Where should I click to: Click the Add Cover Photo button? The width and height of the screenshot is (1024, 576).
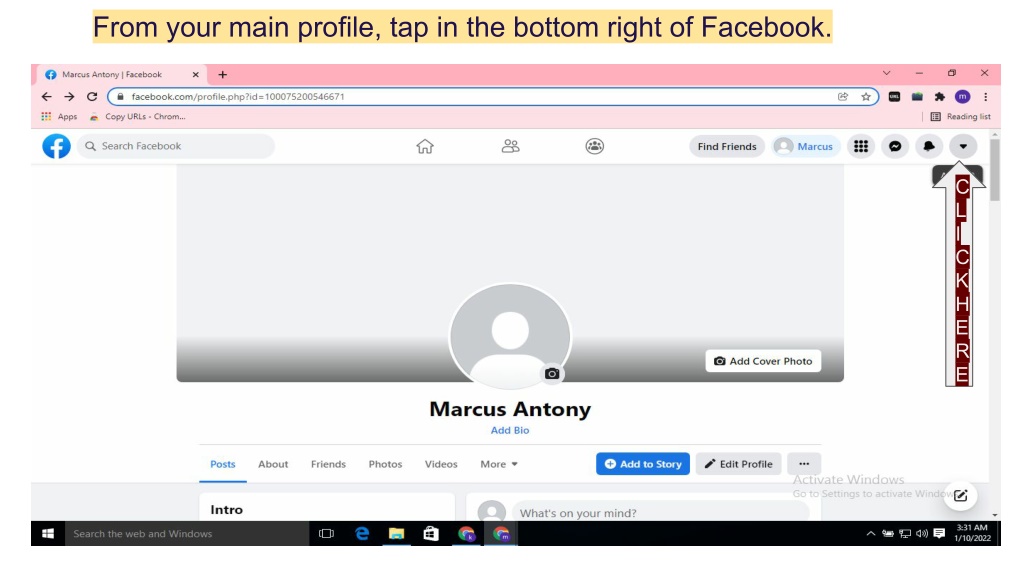pos(763,361)
